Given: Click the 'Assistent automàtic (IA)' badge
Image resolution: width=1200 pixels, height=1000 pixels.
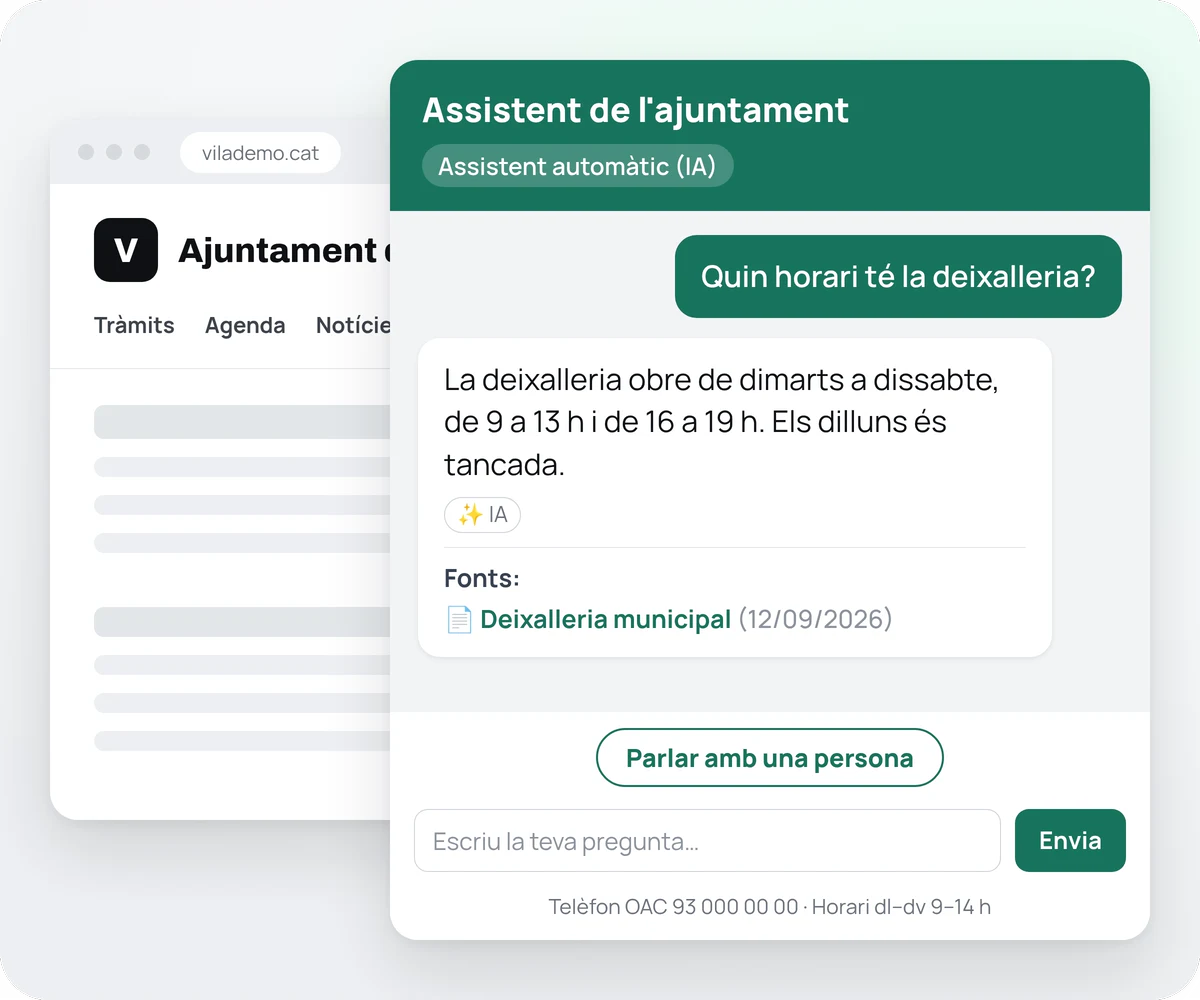Looking at the screenshot, I should [x=578, y=166].
